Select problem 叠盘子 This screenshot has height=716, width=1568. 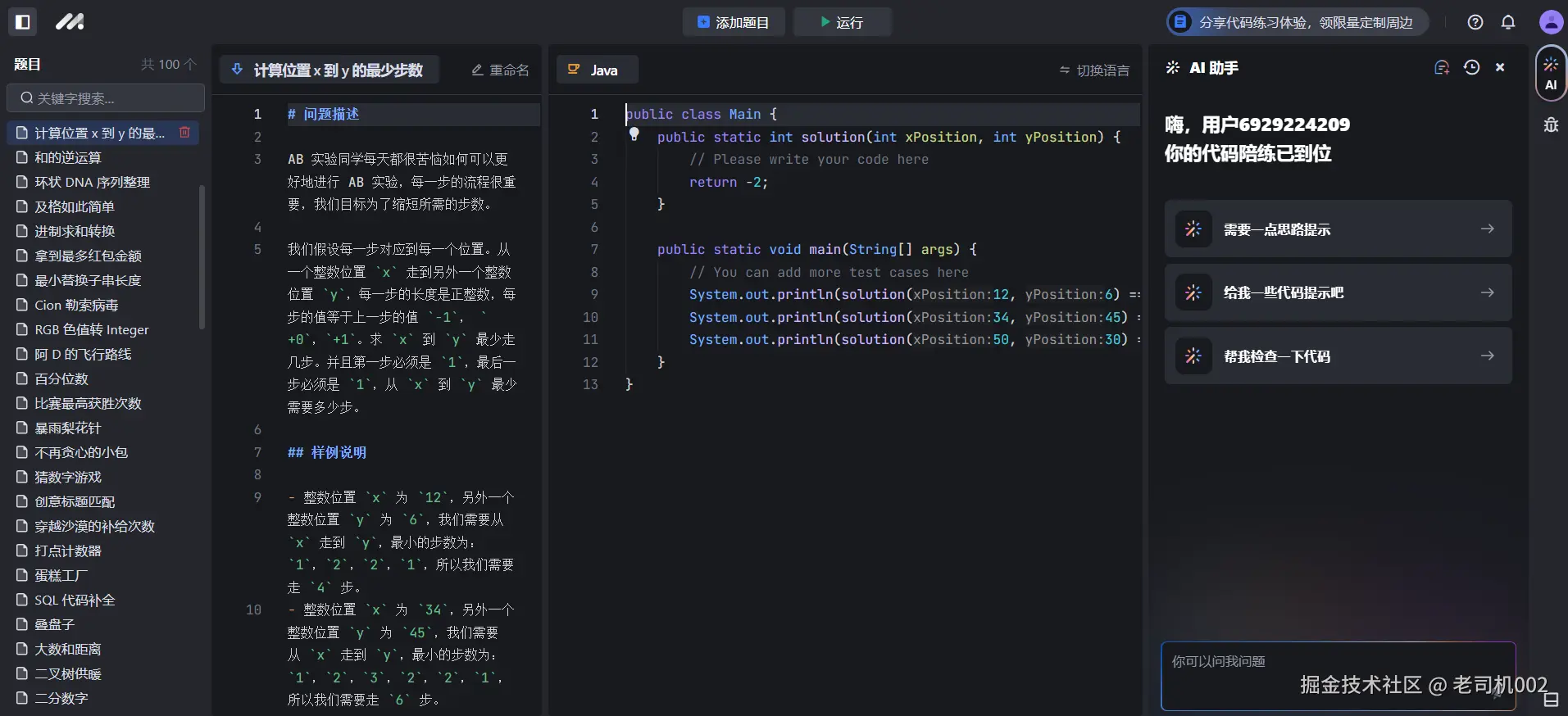103,624
